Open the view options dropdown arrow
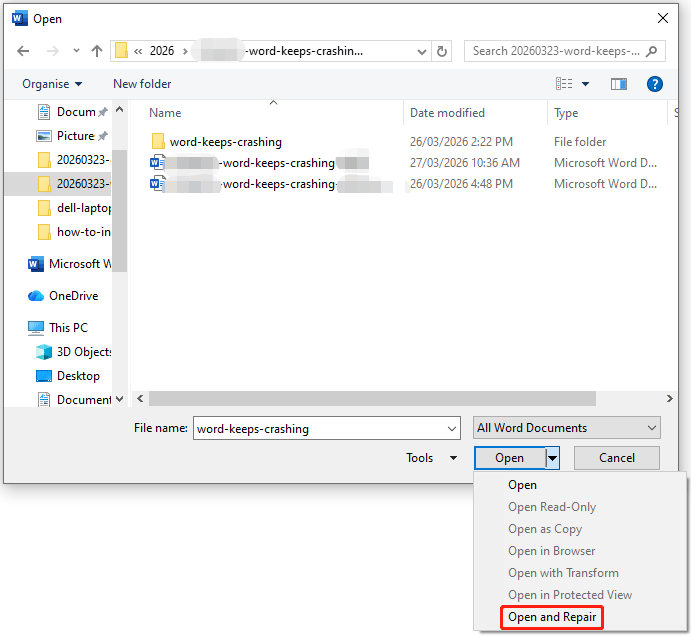 click(x=585, y=84)
